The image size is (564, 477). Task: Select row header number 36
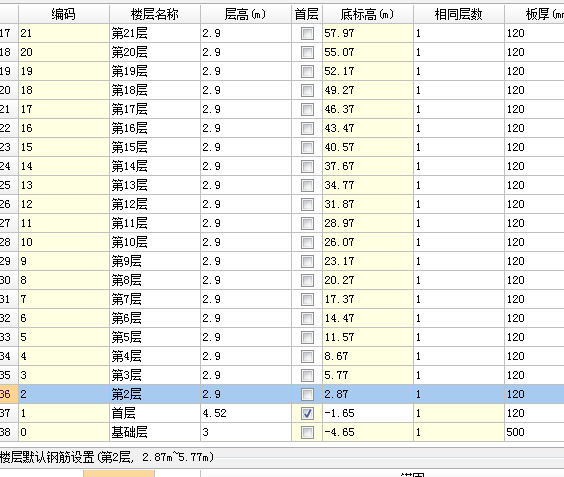(x=9, y=394)
